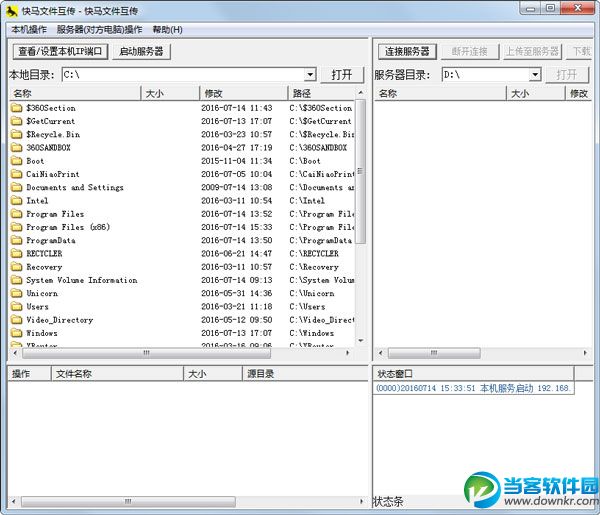This screenshot has height=515, width=600.
Task: Select the Windows folder icon
Action: [x=16, y=333]
